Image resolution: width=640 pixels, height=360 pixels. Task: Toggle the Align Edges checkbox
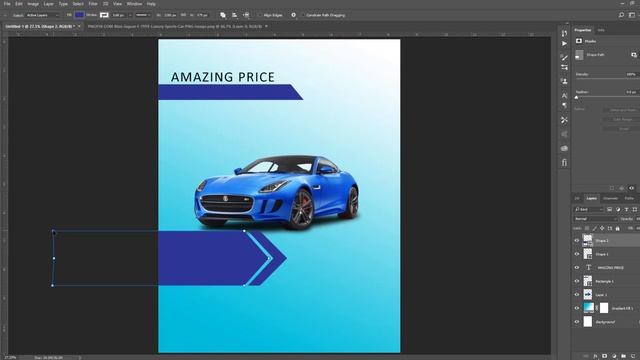(260, 15)
